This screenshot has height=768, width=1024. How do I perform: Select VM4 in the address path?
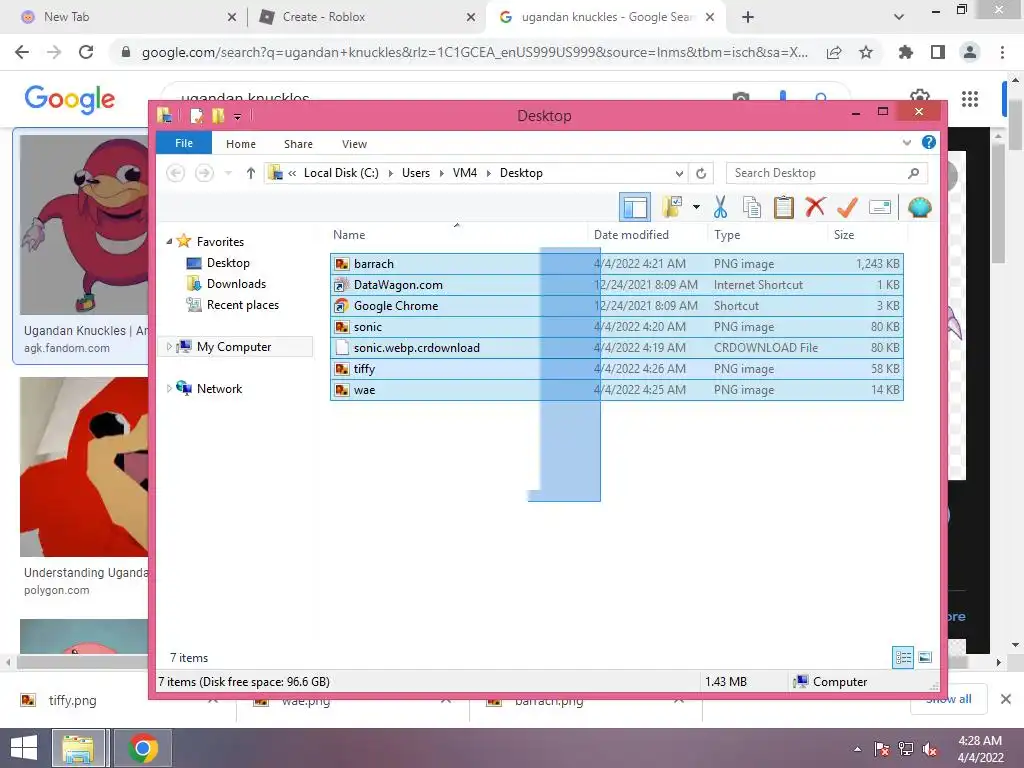[465, 173]
